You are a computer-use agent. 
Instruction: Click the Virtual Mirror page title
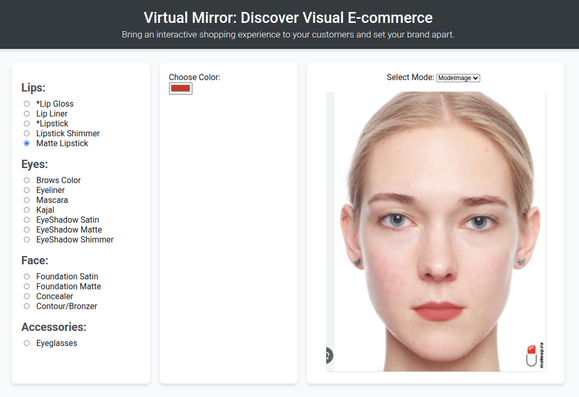point(288,18)
